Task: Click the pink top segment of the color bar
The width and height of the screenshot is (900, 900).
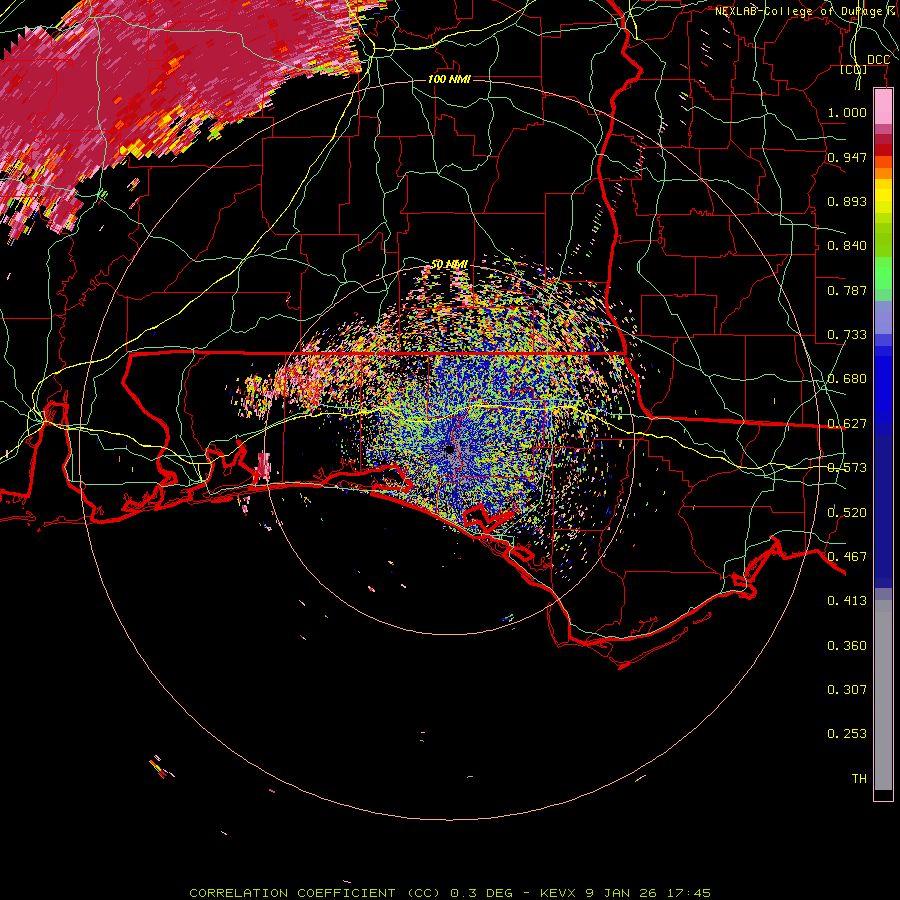Action: point(883,106)
